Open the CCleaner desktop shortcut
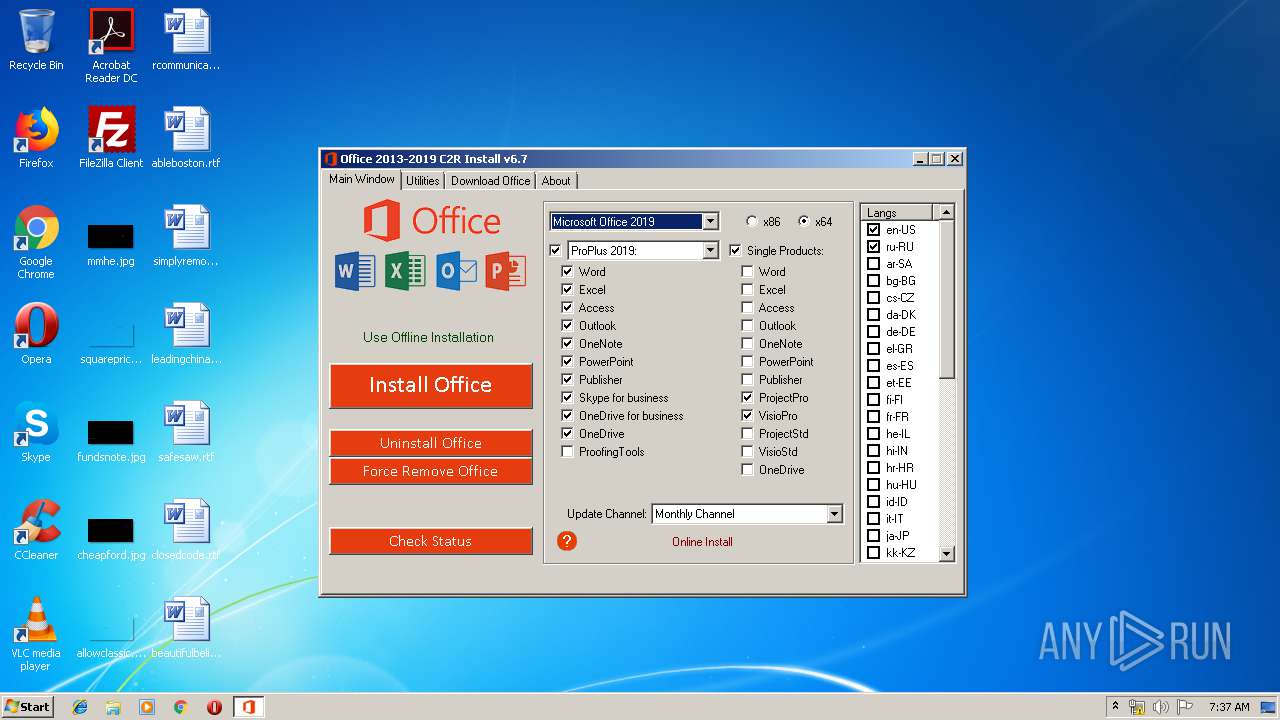The width and height of the screenshot is (1280, 720). point(36,530)
